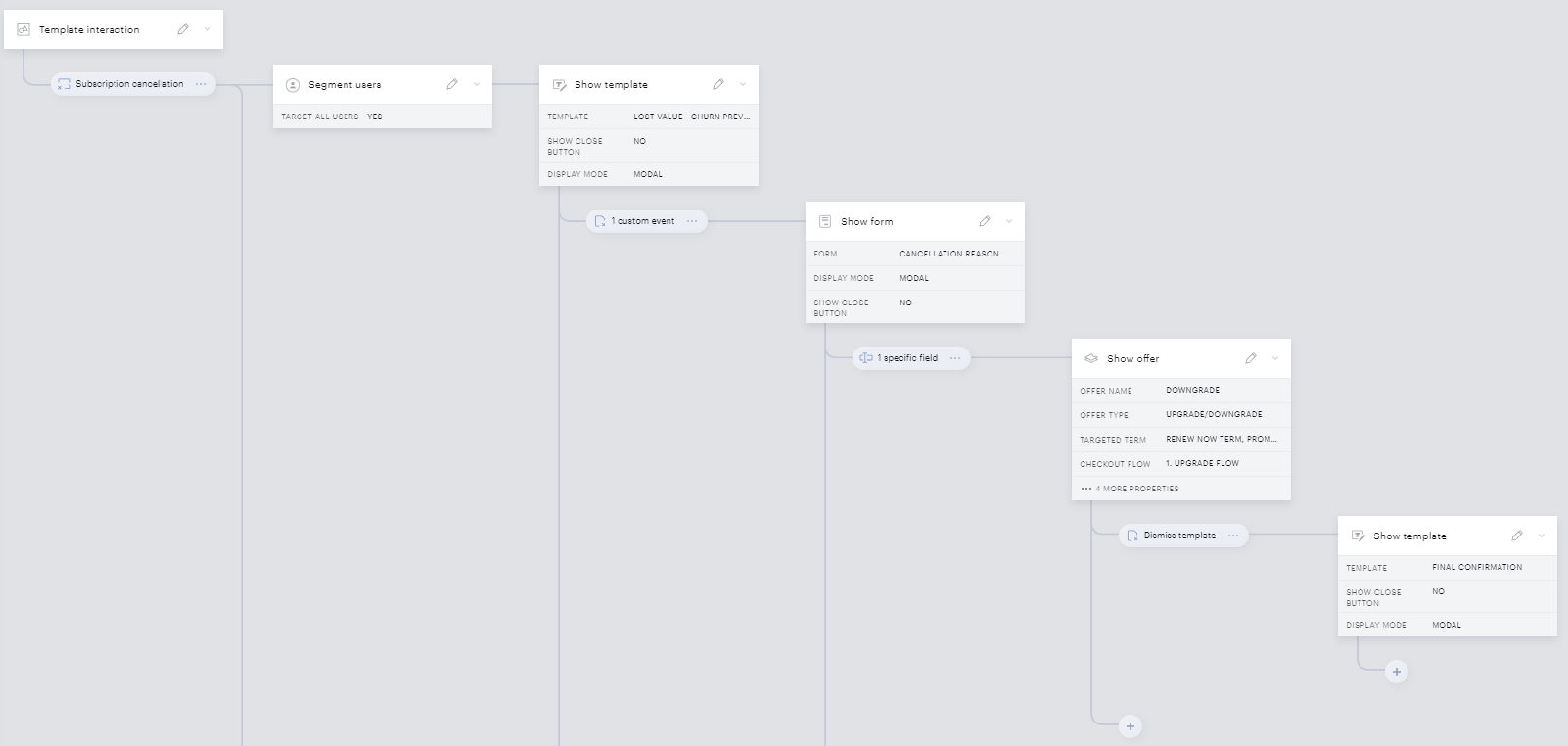This screenshot has width=1568, height=746.
Task: Open the Dismiss template options menu
Action: pyautogui.click(x=1233, y=536)
